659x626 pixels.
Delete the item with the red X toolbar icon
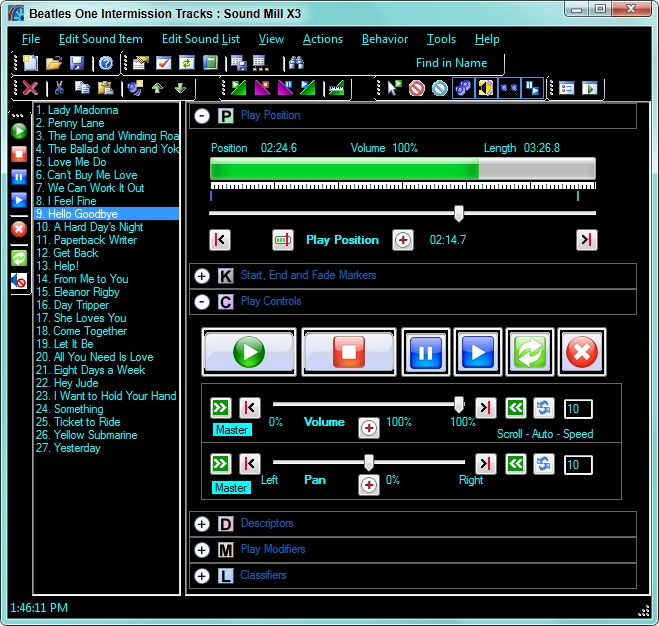pyautogui.click(x=30, y=88)
